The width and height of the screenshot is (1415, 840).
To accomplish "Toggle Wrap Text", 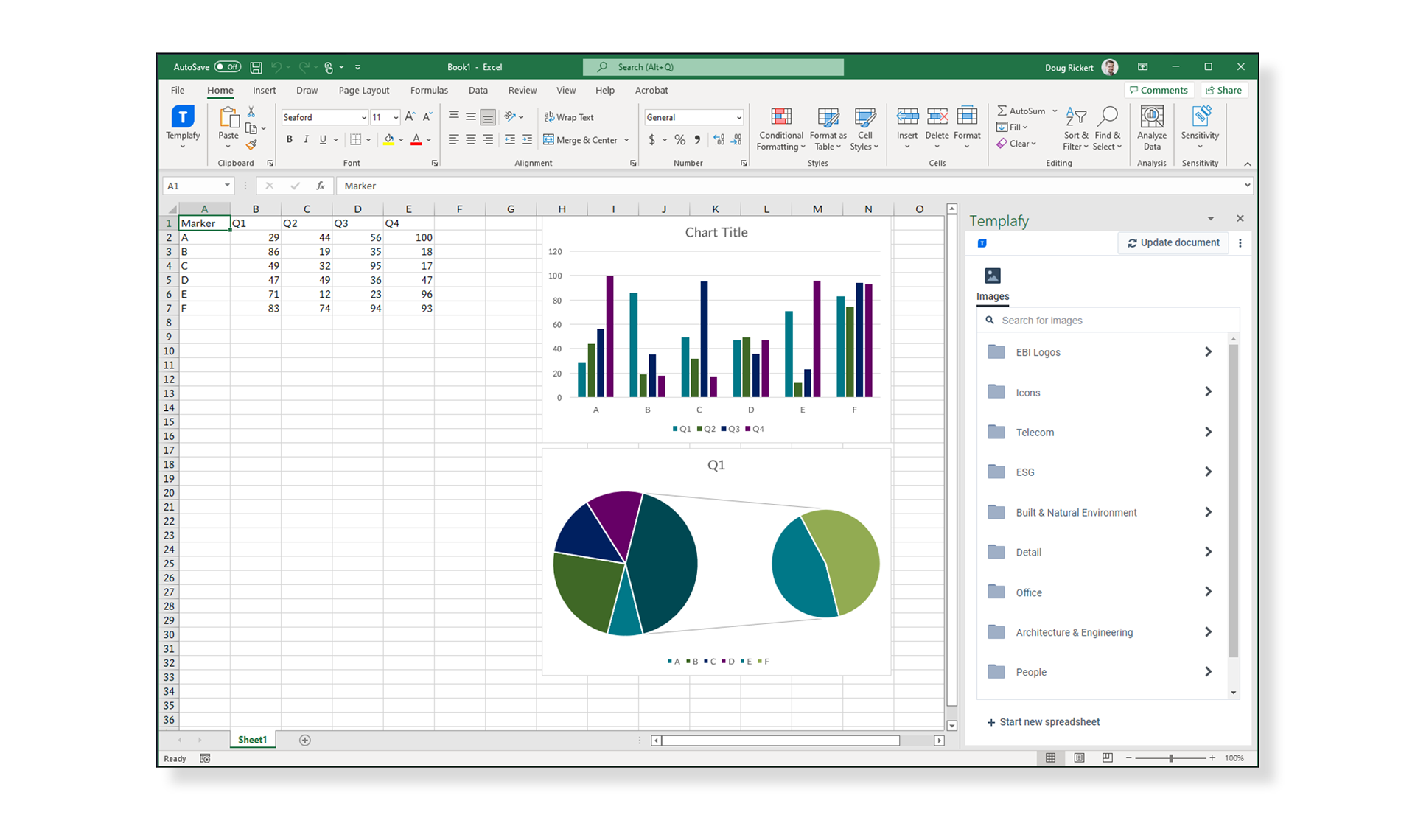I will tap(569, 117).
